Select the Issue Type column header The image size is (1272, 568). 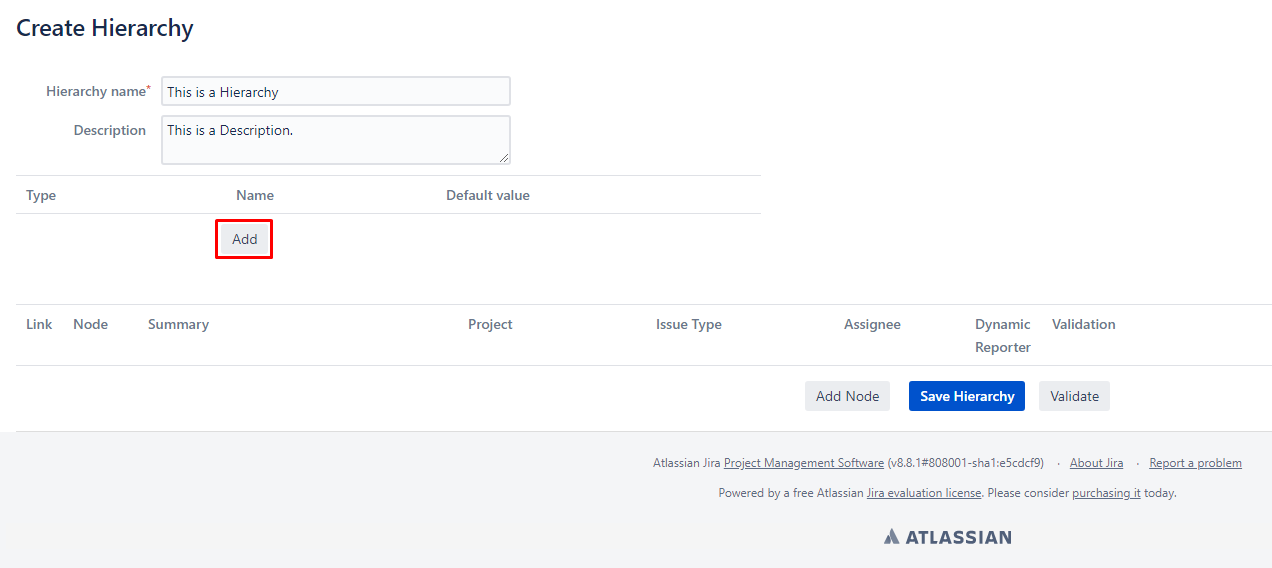point(688,324)
